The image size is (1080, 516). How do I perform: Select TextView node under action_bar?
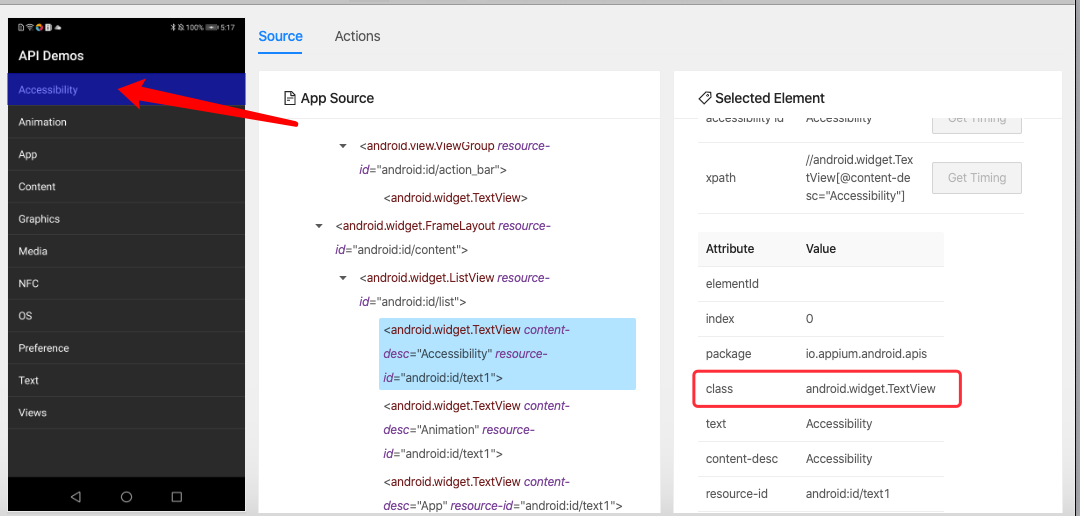click(x=455, y=198)
